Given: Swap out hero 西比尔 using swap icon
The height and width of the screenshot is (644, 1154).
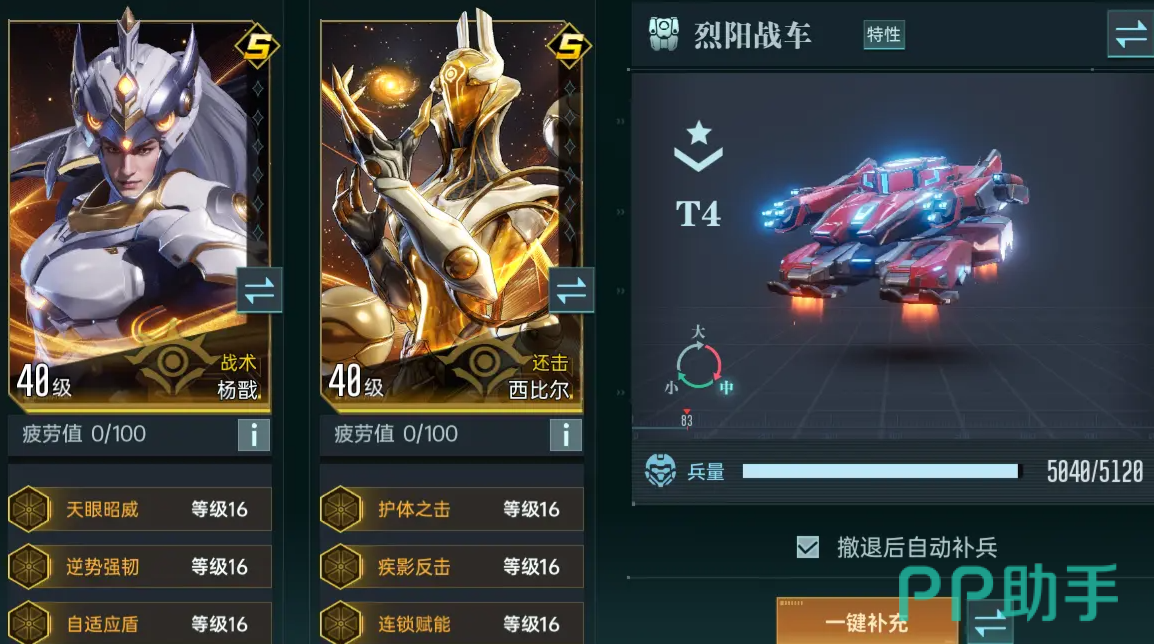Looking at the screenshot, I should click(x=571, y=290).
